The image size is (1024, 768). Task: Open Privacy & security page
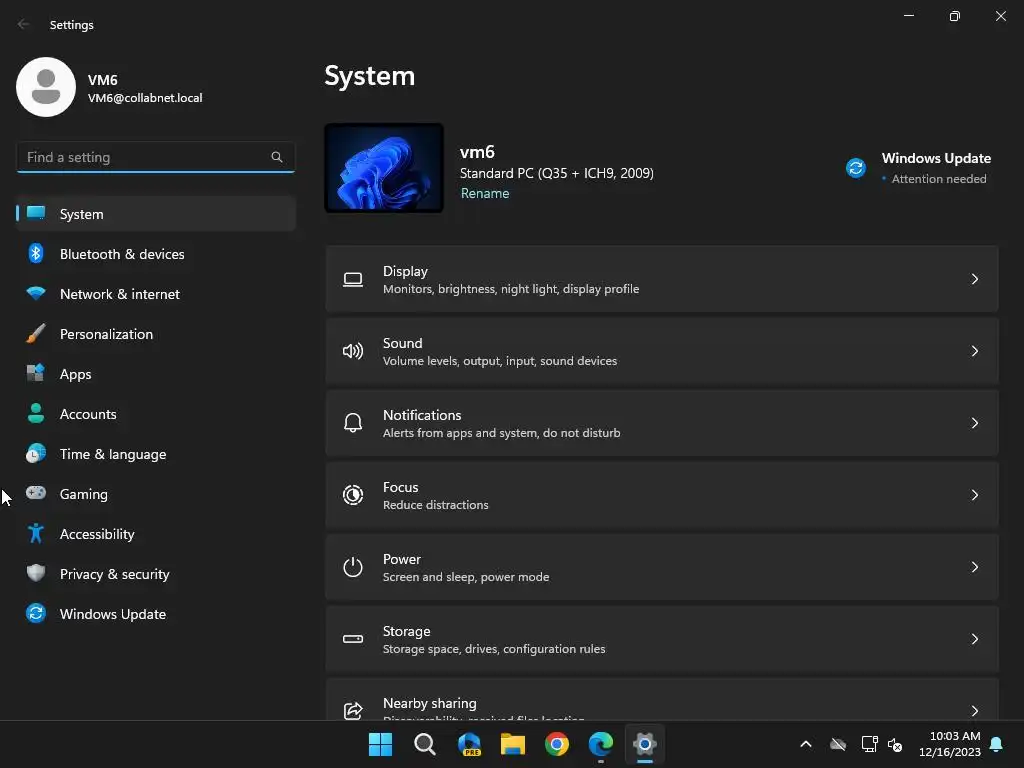point(156,573)
